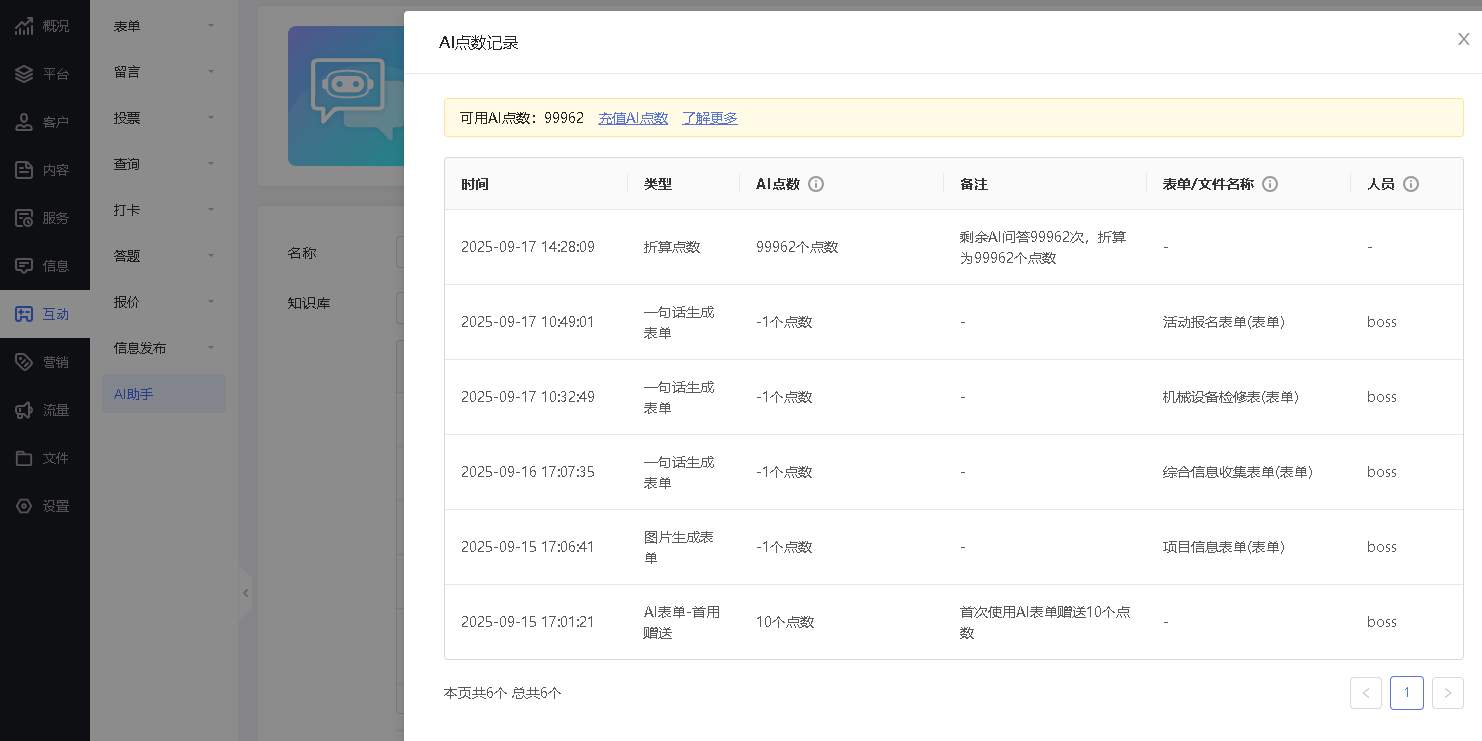Click the info icon beside 表单/文件名称 header

click(1270, 184)
